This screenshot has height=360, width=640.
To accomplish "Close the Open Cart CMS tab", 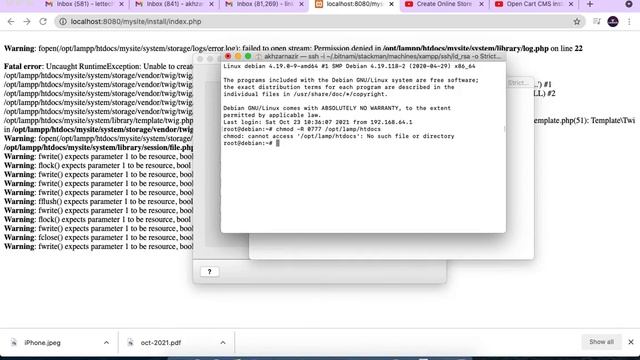I will [x=571, y=4].
